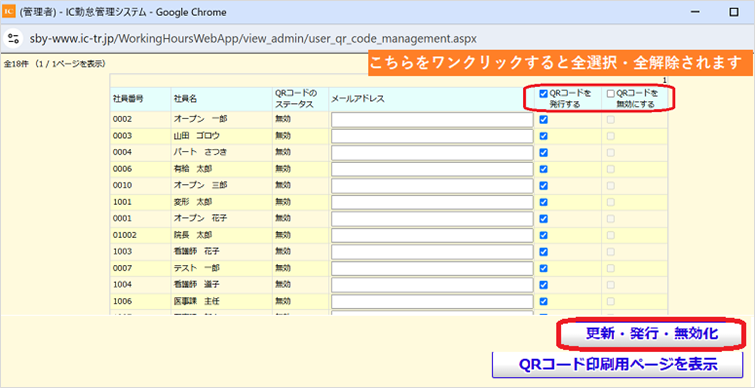Minimize the Chrome window
Image resolution: width=755 pixels, height=388 pixels.
[x=695, y=13]
